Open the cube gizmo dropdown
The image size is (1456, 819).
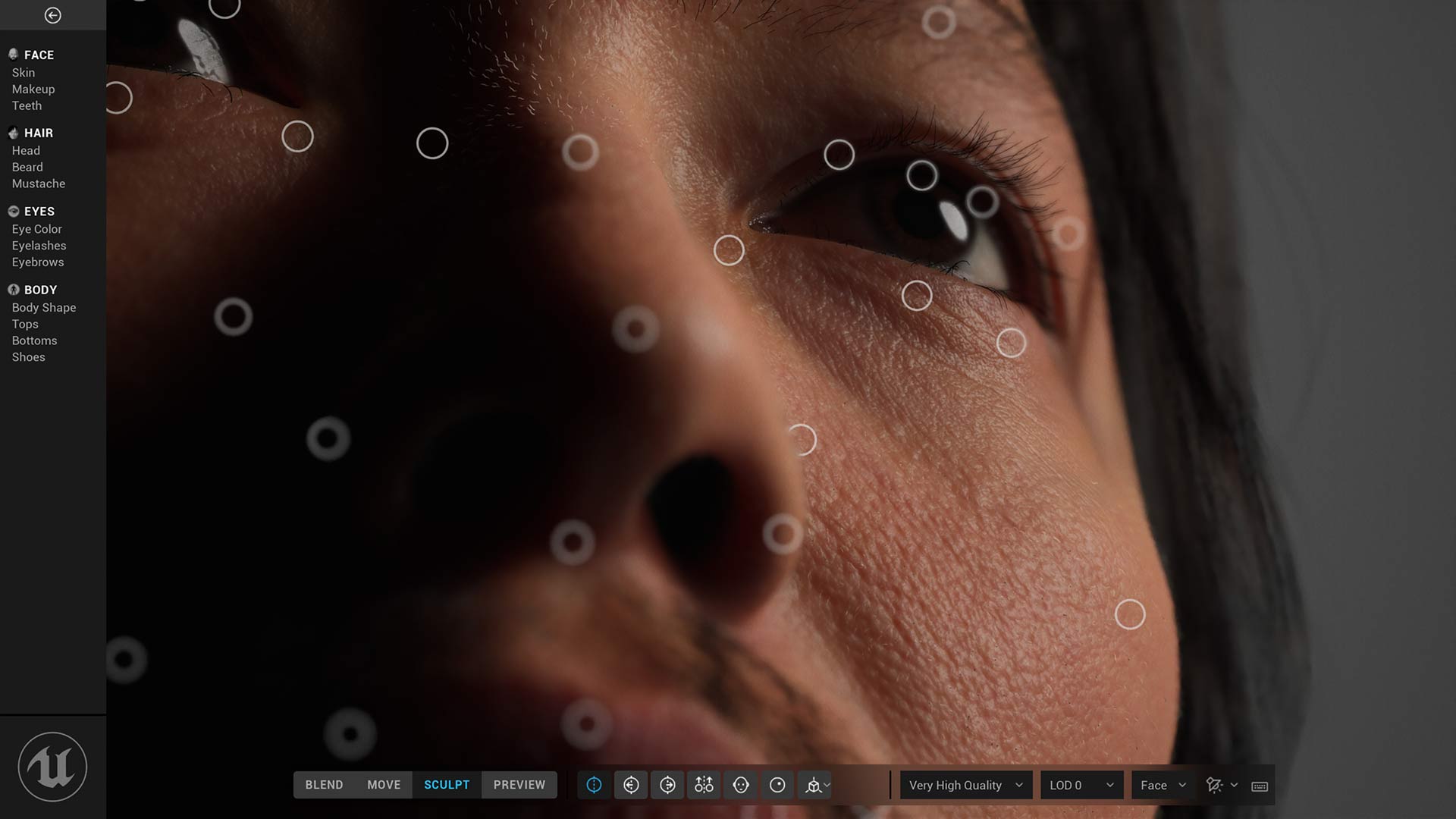818,786
